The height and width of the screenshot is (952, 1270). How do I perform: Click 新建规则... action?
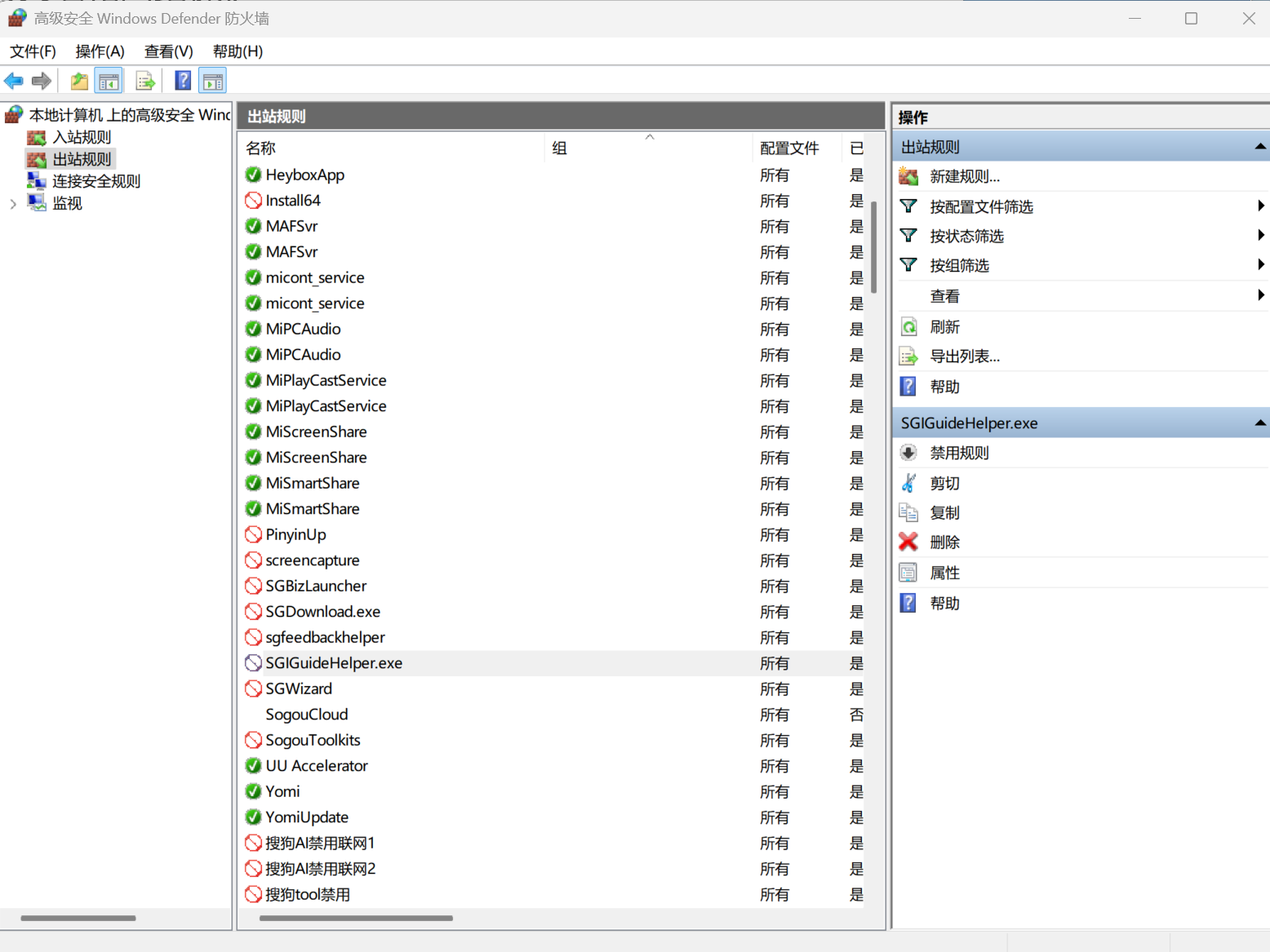(x=965, y=176)
